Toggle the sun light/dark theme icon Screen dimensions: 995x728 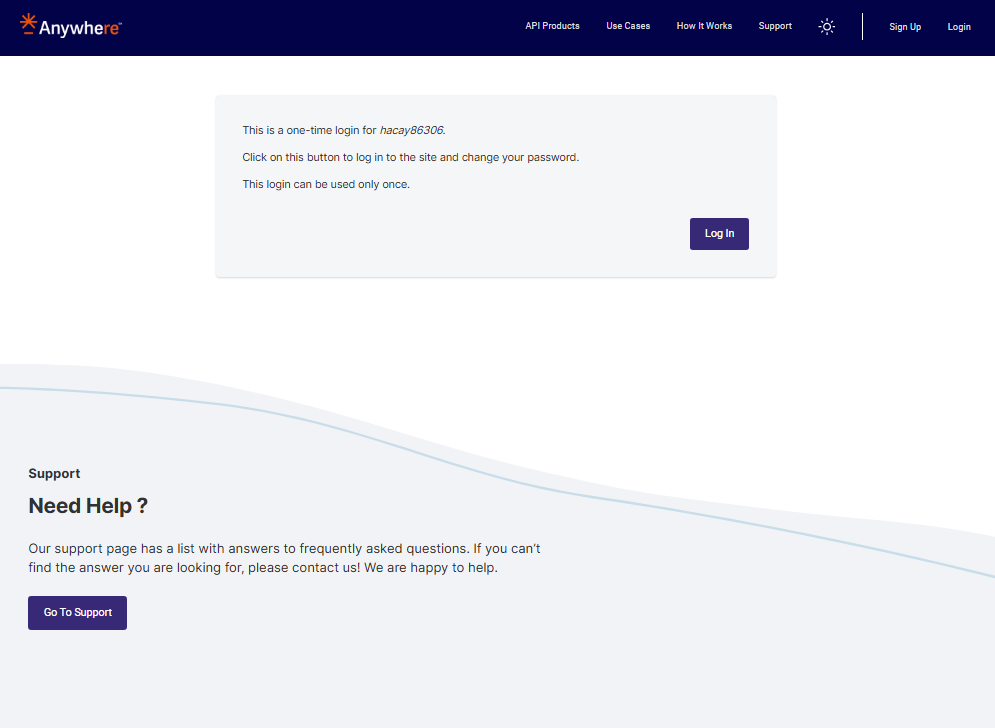[x=826, y=27]
